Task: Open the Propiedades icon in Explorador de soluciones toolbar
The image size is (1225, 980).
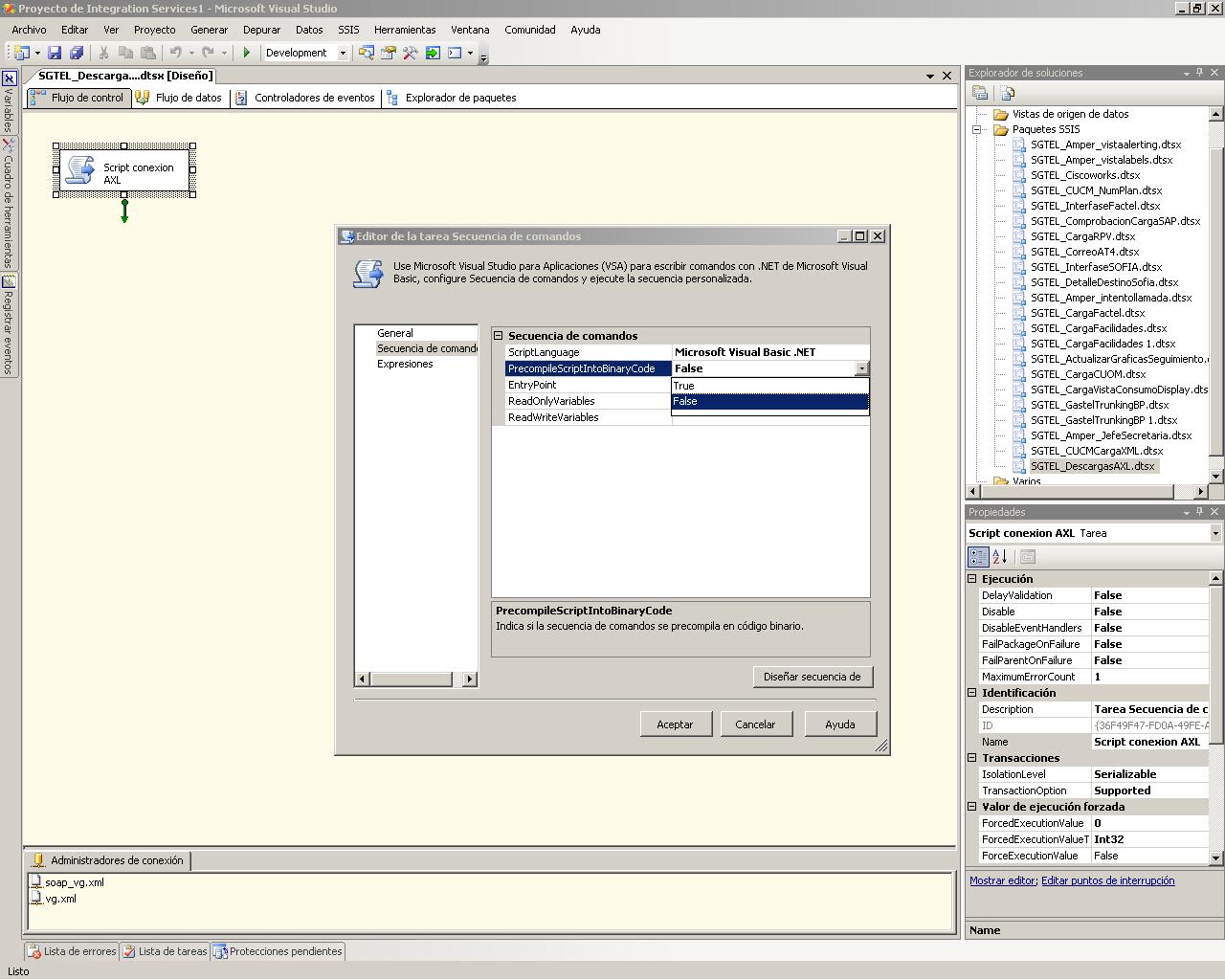Action: click(979, 93)
